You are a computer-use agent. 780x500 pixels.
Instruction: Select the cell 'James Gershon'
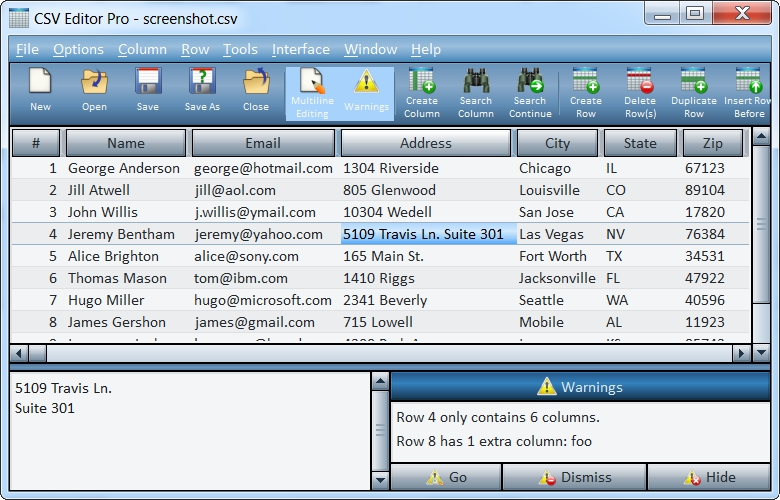(117, 322)
